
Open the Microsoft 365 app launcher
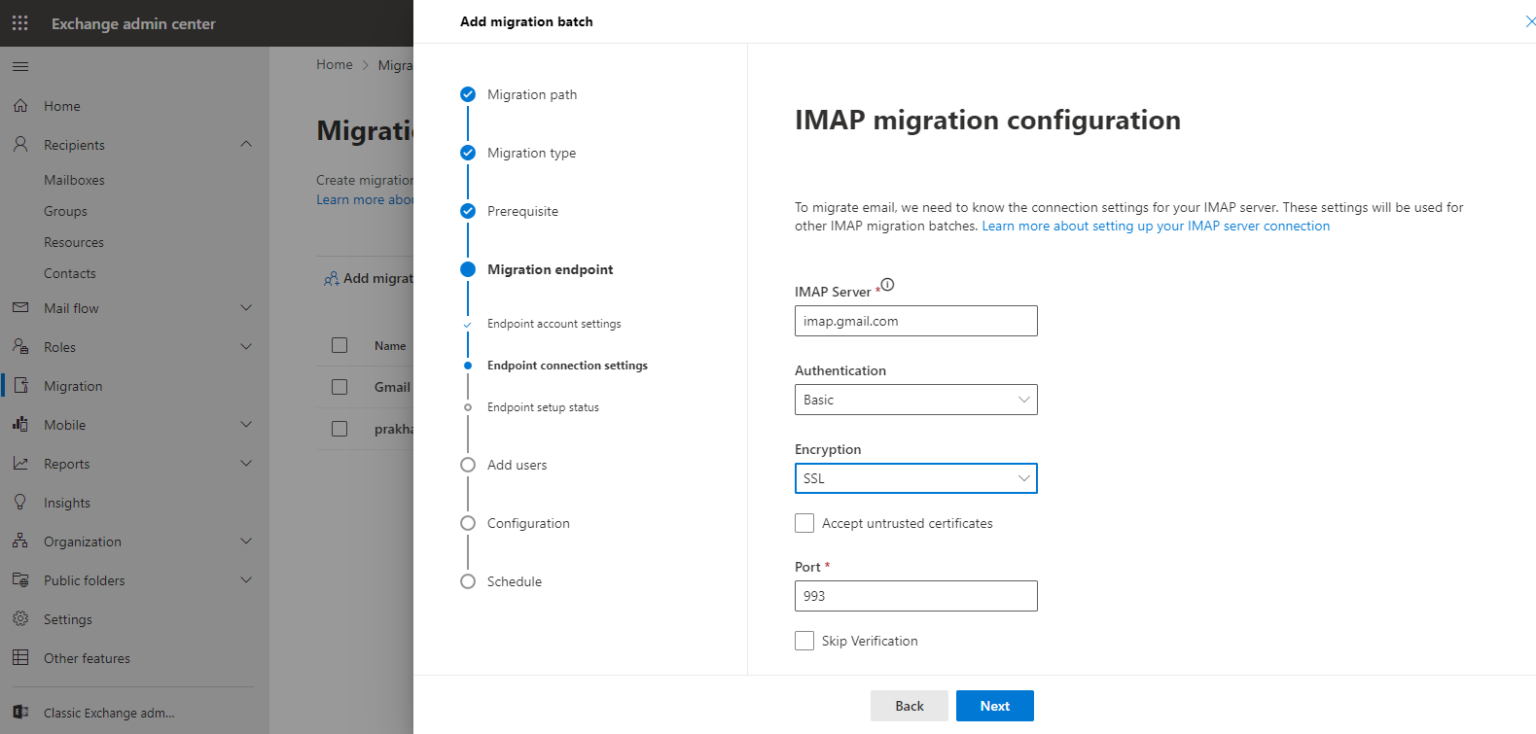[x=18, y=21]
